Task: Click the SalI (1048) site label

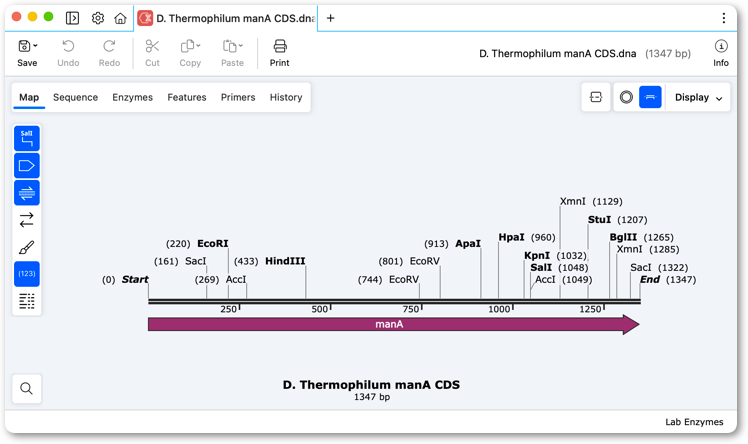Action: pos(559,268)
